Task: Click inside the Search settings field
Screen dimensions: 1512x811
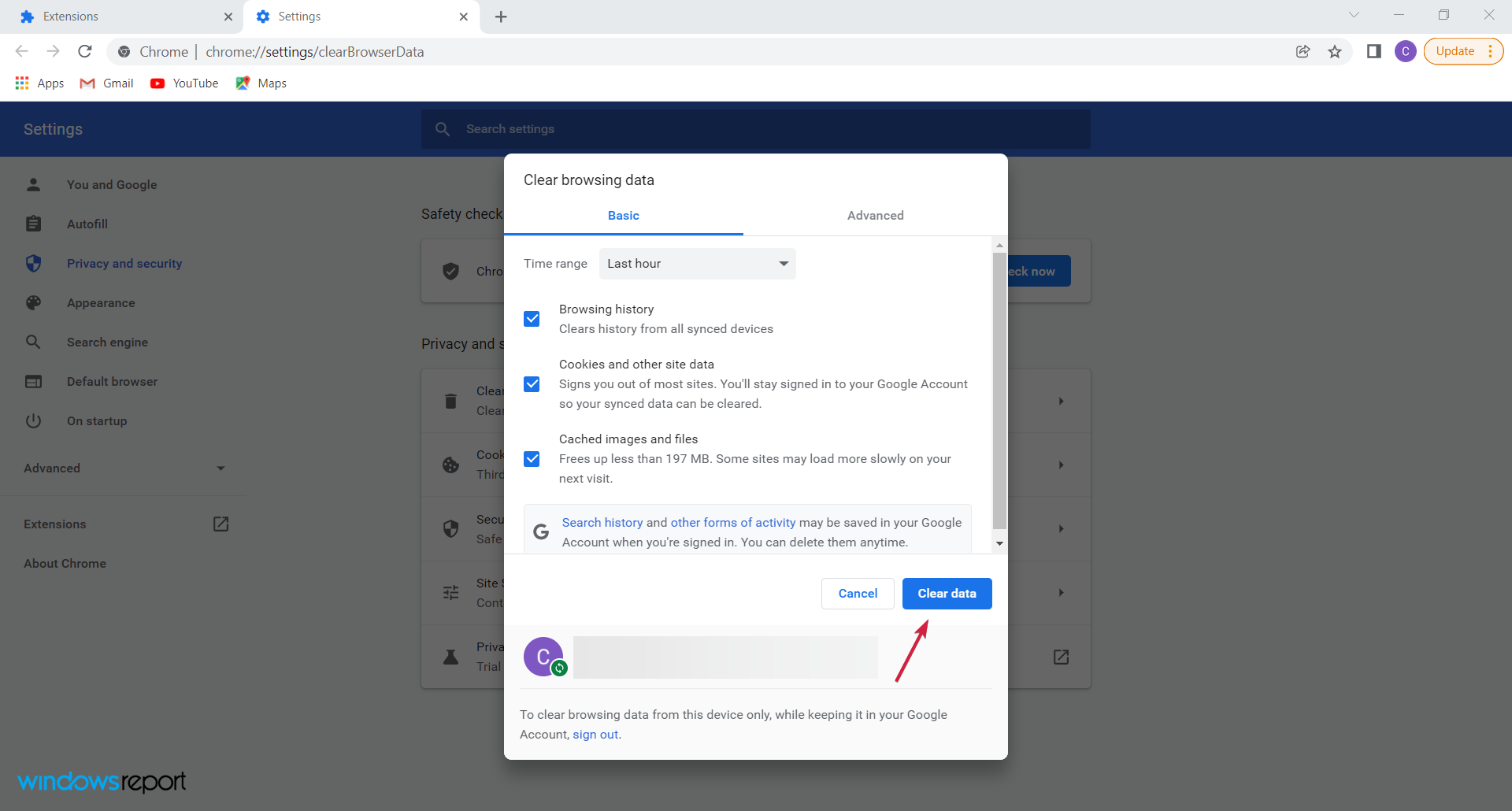Action: click(709, 128)
